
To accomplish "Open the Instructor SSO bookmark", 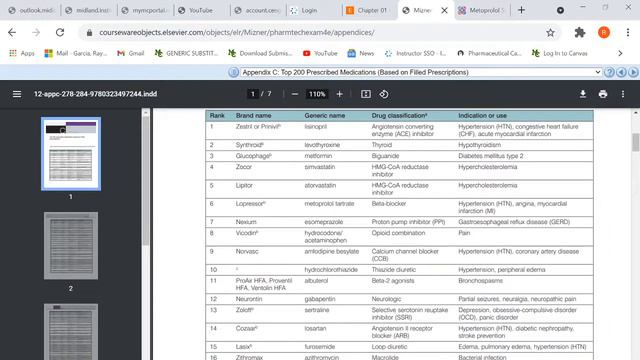I will tap(416, 53).
